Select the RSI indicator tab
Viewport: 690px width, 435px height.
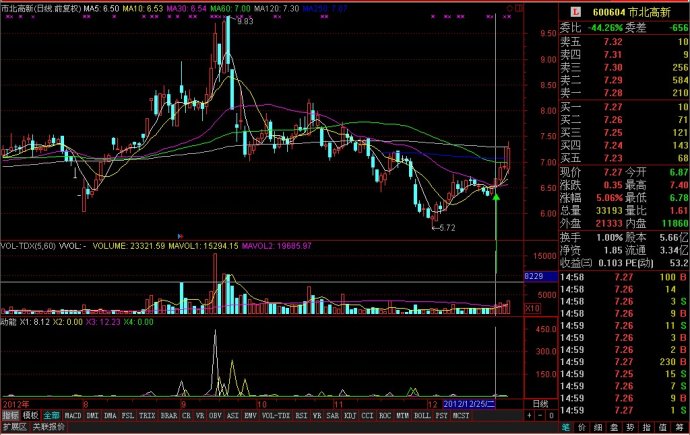(x=300, y=414)
